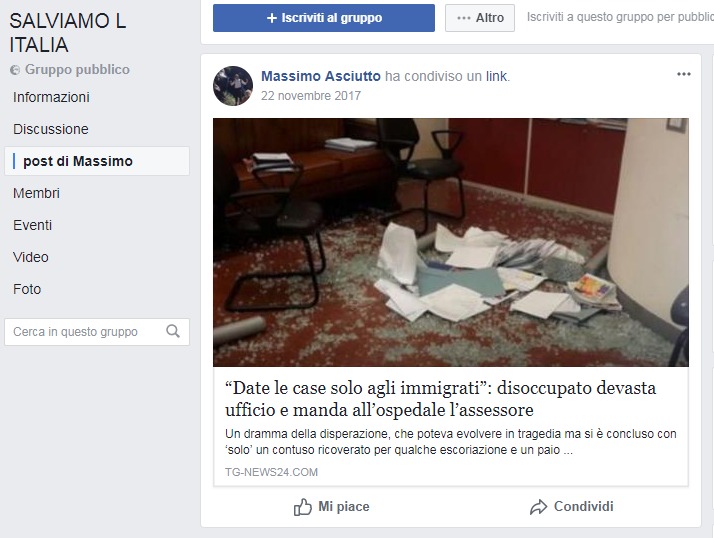The height and width of the screenshot is (538, 714).
Task: Open the Informazioni section
Action: click(x=51, y=97)
